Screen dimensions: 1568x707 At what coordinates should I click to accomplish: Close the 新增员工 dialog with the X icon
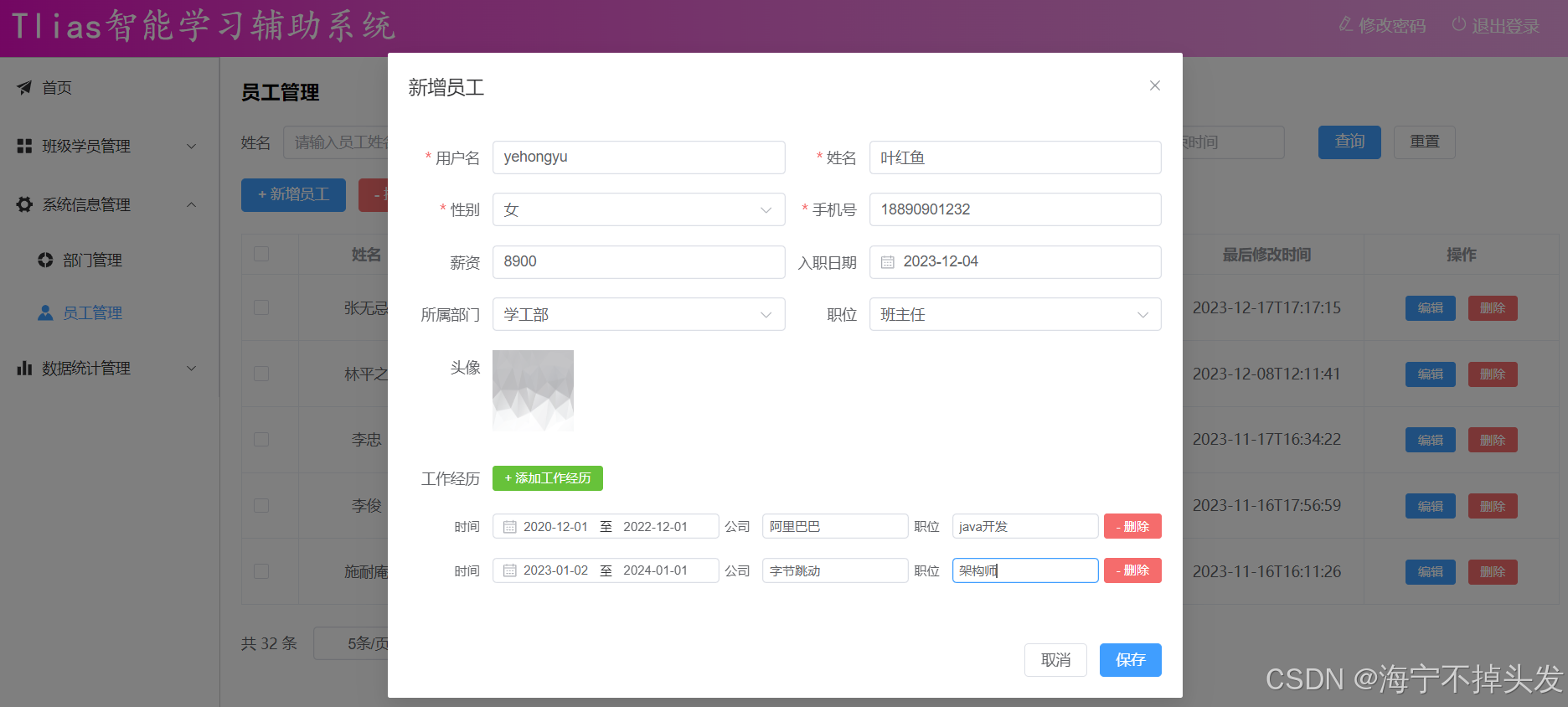(1154, 85)
